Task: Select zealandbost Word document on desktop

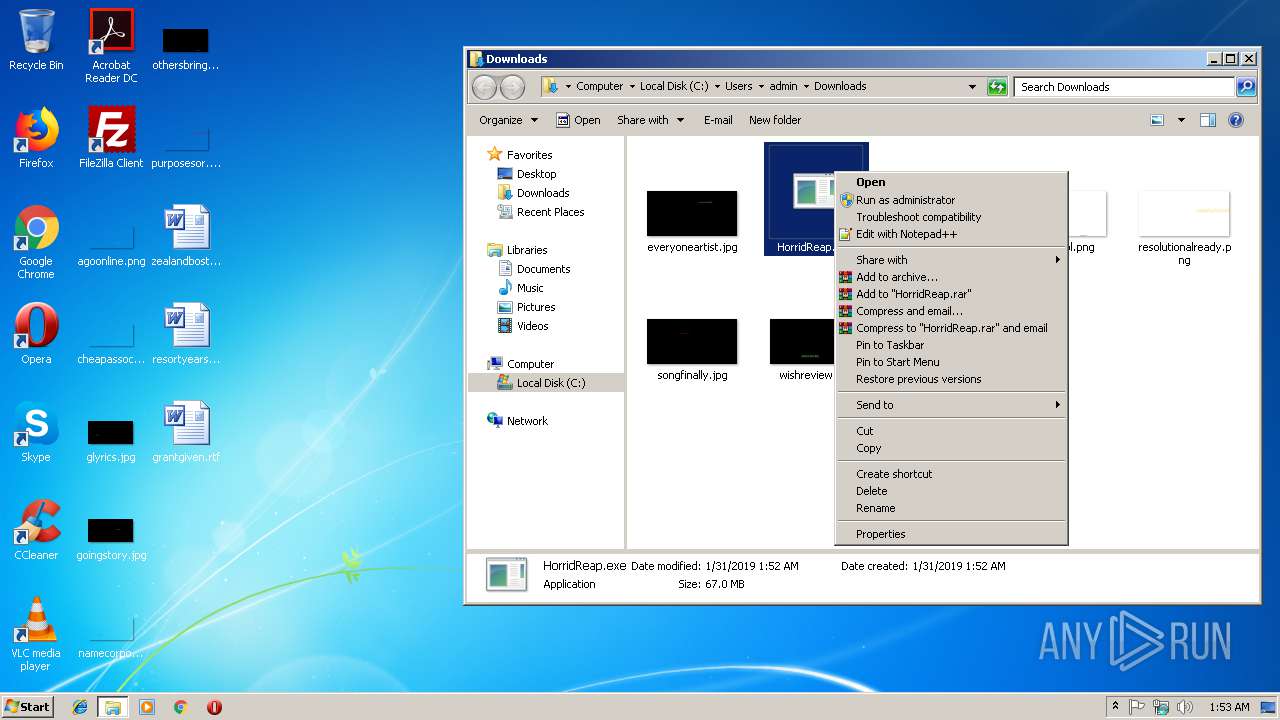Action: coord(186,236)
